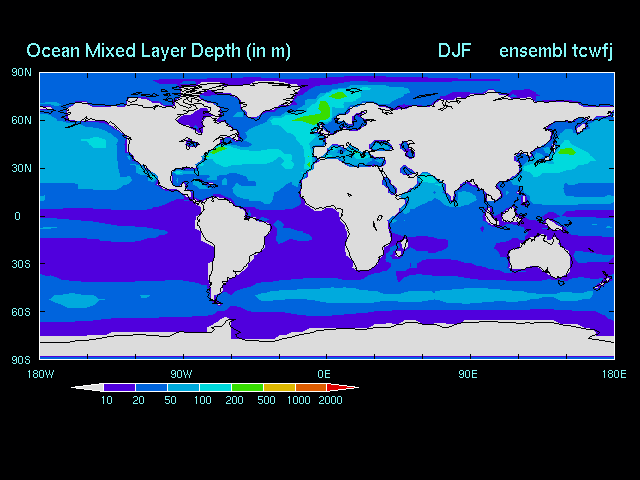Click the orange 1000-2000 colorbar segment
This screenshot has width=640, height=480.
311,387
